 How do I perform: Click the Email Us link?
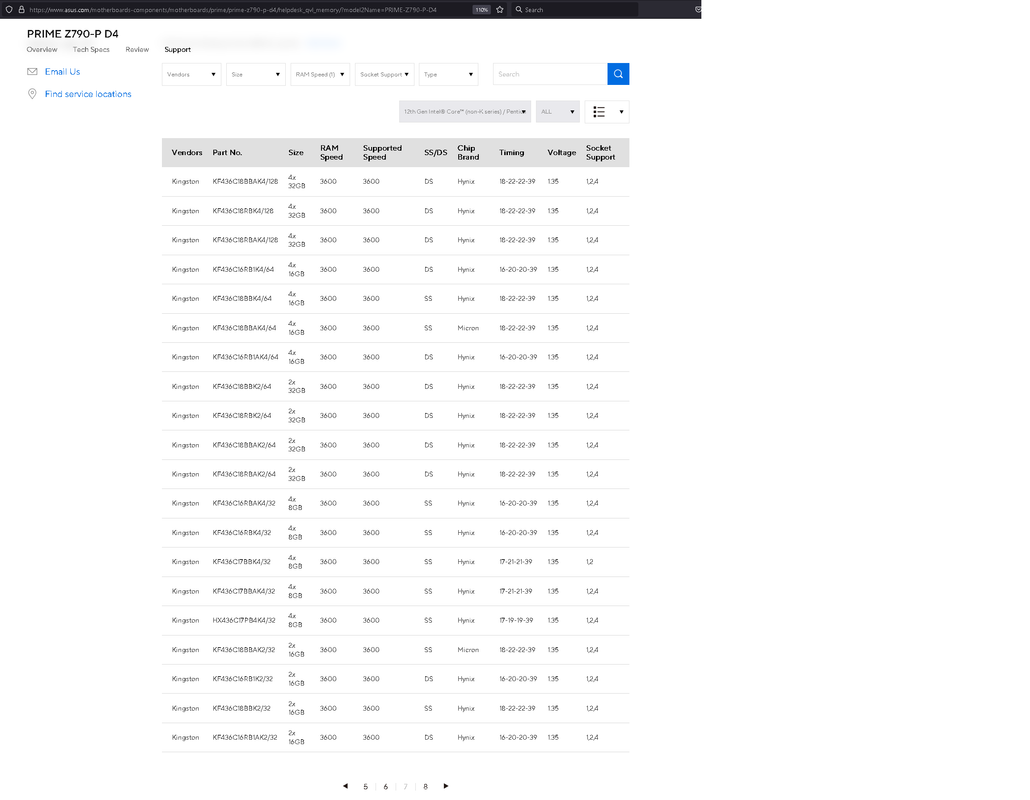(62, 72)
